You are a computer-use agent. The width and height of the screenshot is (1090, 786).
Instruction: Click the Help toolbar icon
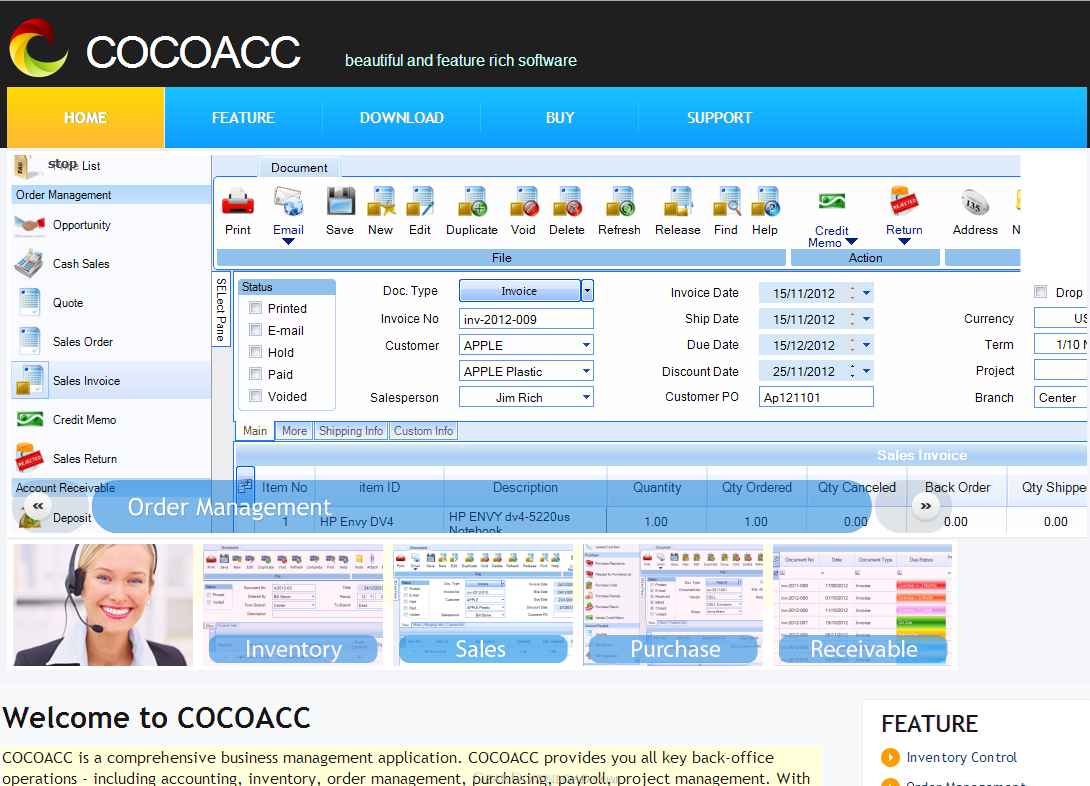(765, 202)
